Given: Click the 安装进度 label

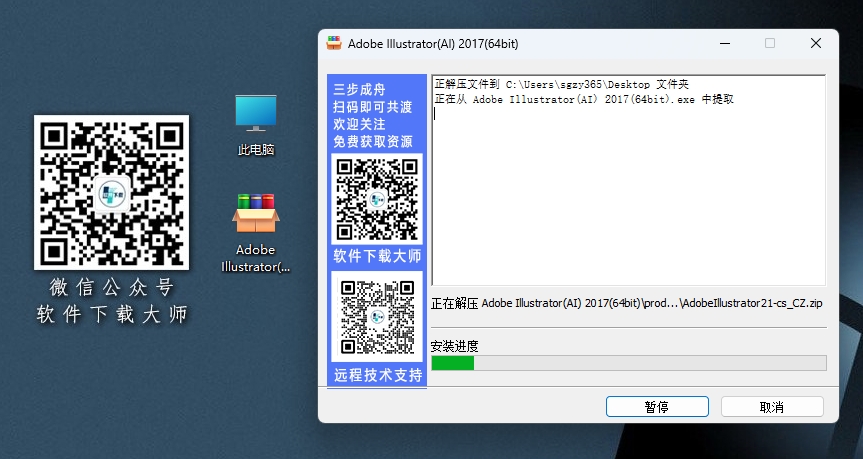Looking at the screenshot, I should tap(455, 346).
